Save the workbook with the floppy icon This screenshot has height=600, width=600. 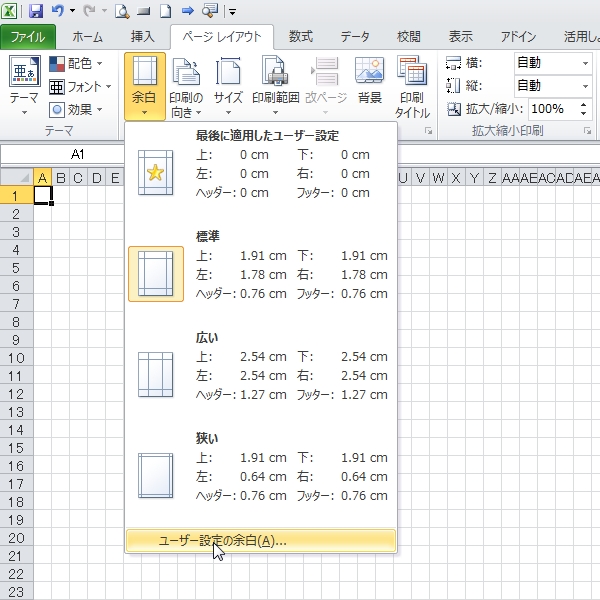click(36, 11)
